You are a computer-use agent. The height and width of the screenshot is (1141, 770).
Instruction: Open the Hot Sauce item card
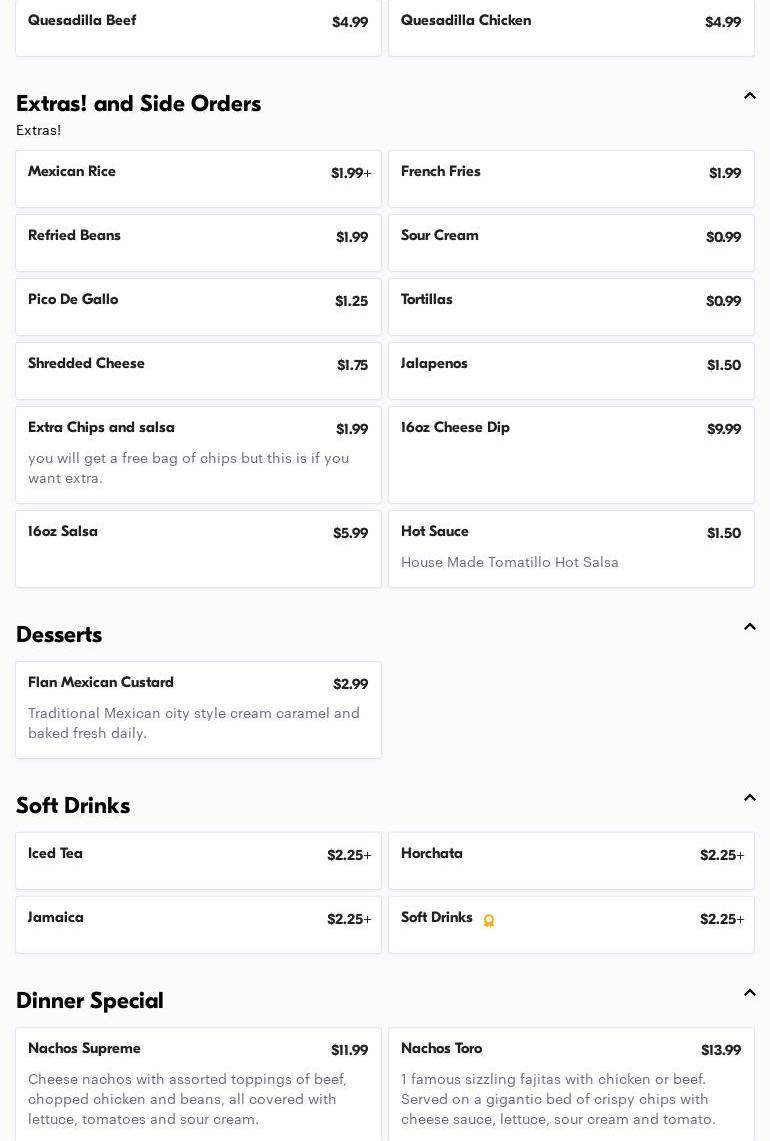[571, 548]
